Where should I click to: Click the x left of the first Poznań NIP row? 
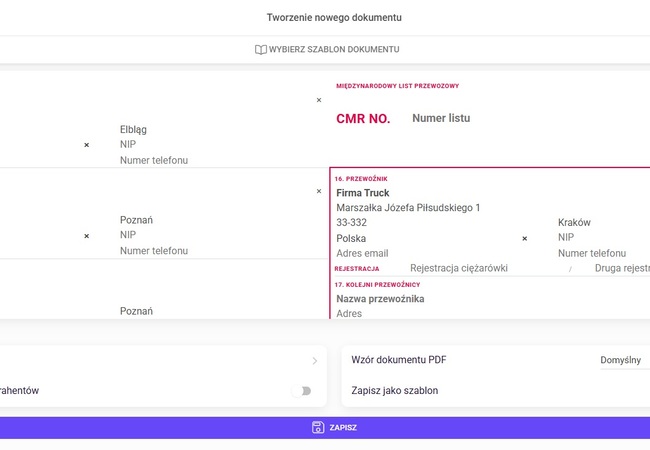[x=86, y=236]
